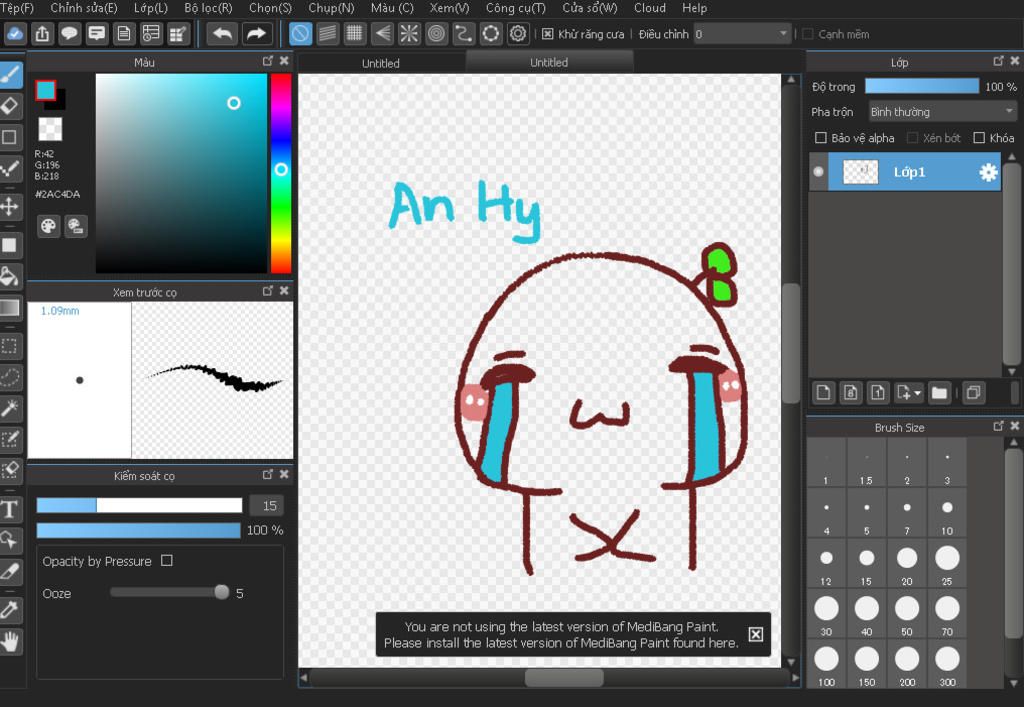Select the Magic Wand tool

click(x=10, y=408)
